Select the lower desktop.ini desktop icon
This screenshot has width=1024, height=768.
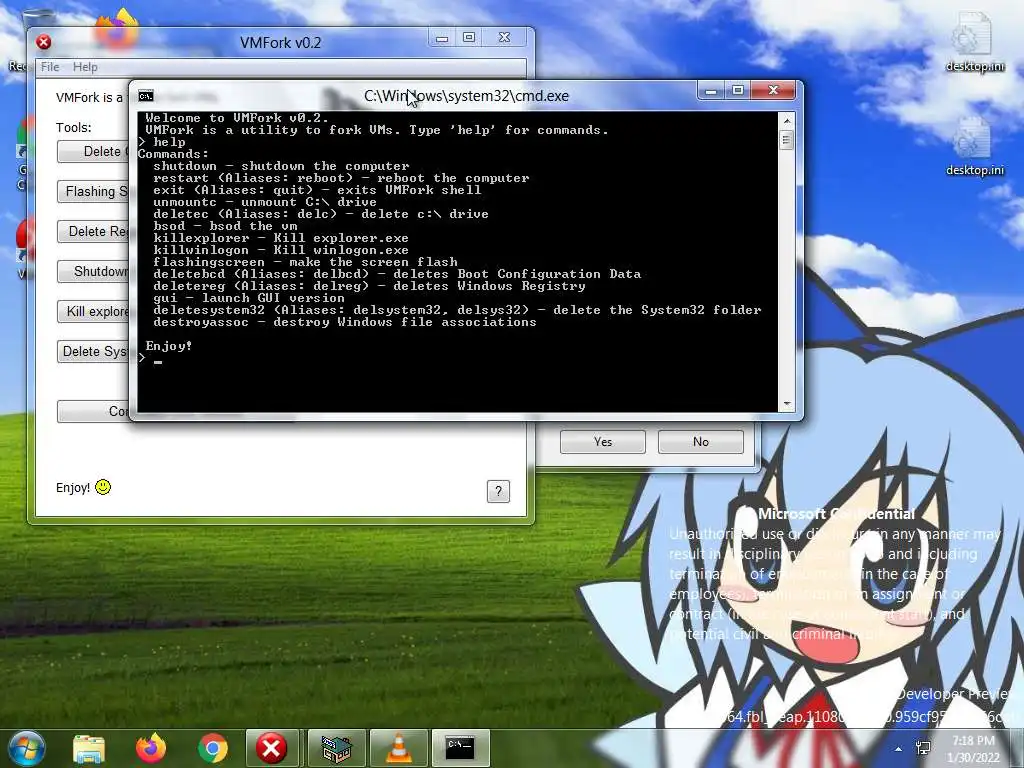pos(974,146)
